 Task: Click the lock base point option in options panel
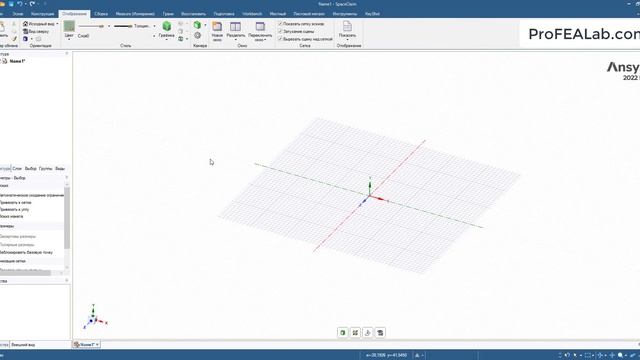[x=27, y=253]
